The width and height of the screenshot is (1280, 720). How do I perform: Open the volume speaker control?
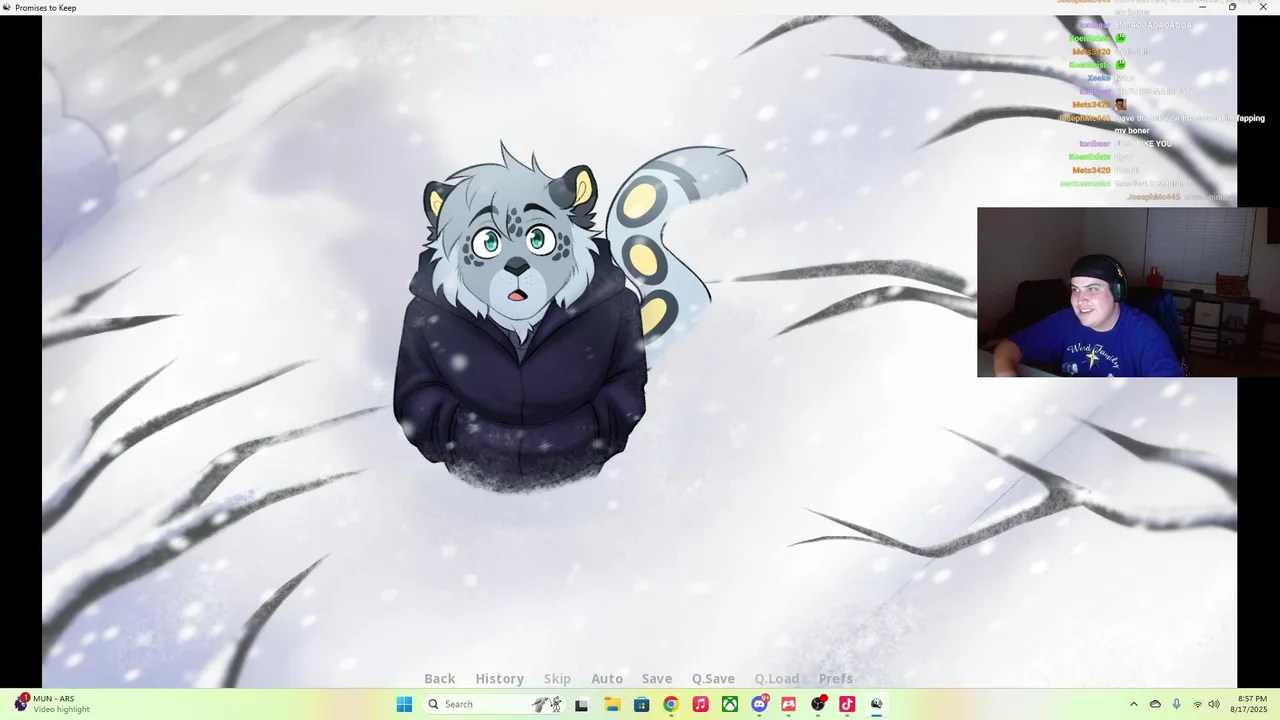[1214, 704]
